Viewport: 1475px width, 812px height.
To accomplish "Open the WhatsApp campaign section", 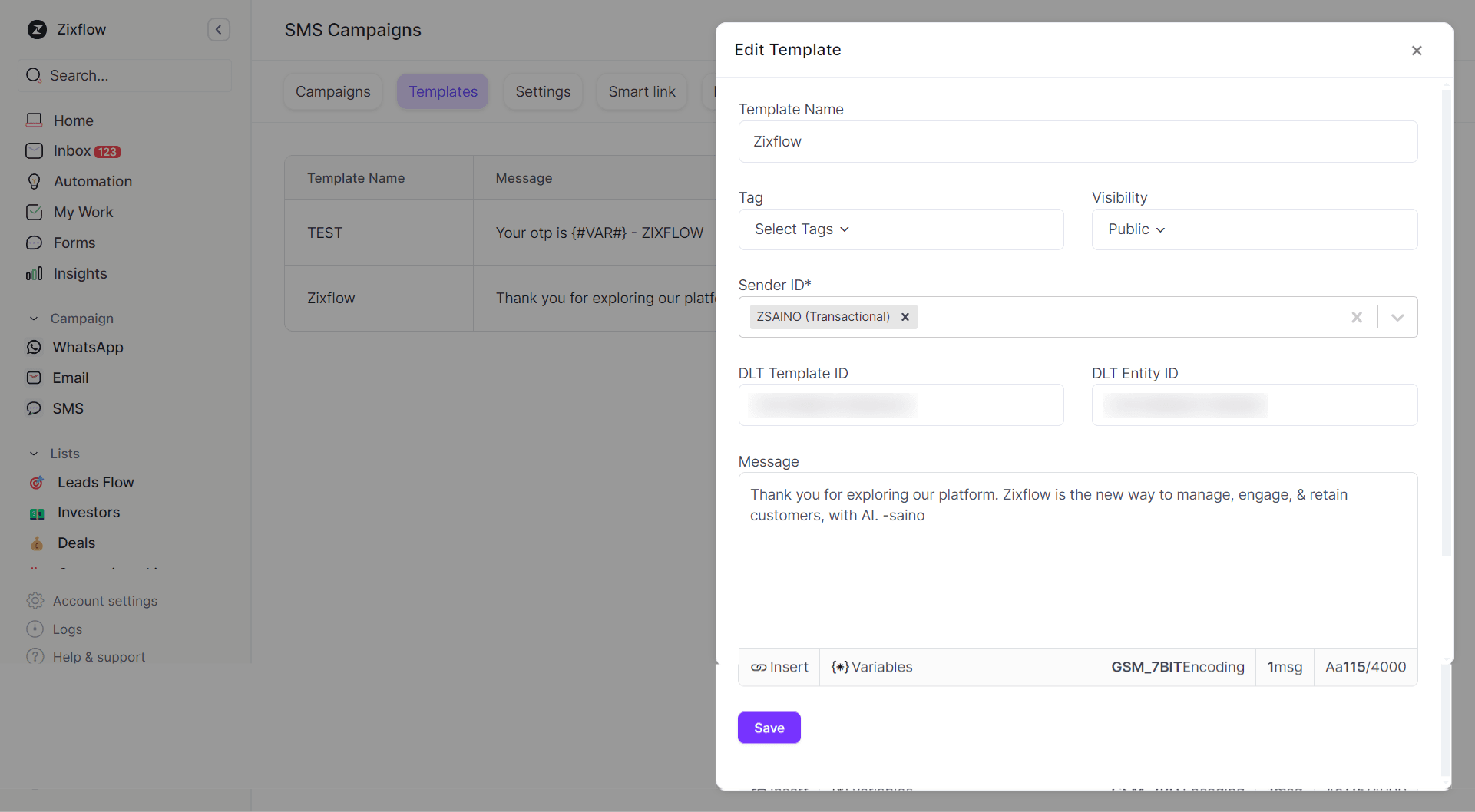I will [88, 348].
